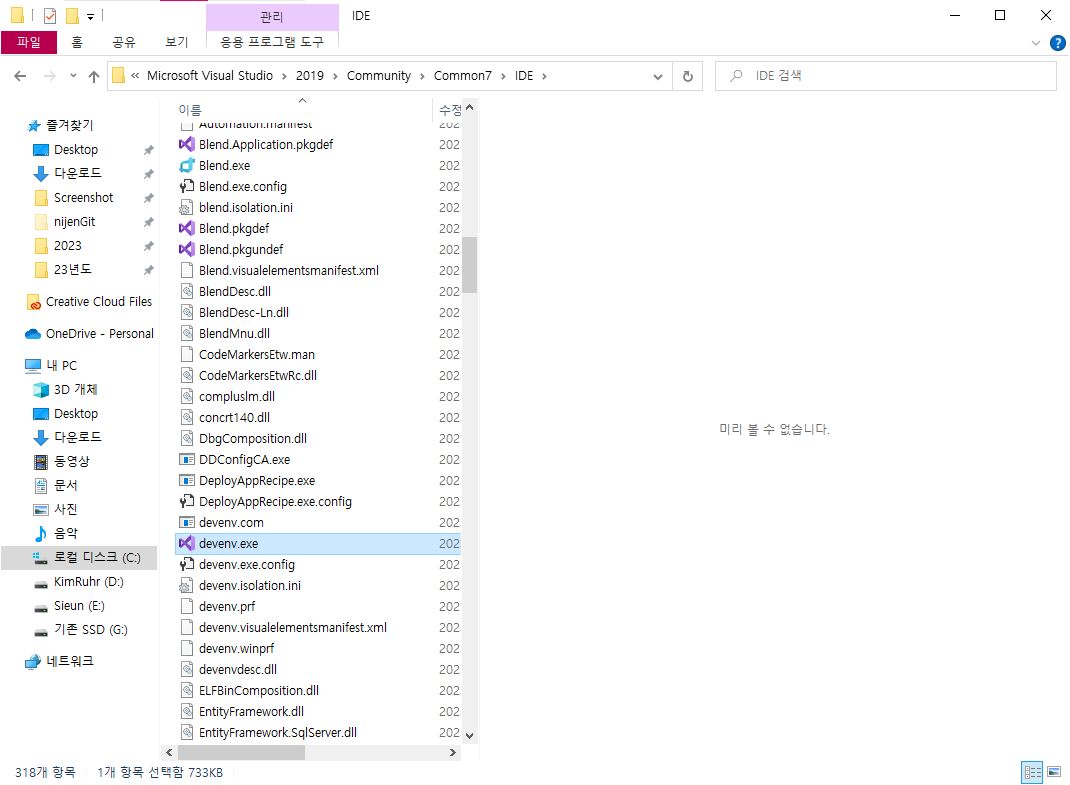Viewport: 1070px width, 785px height.
Task: Open recent locations dropdown arrow
Action: (73, 76)
